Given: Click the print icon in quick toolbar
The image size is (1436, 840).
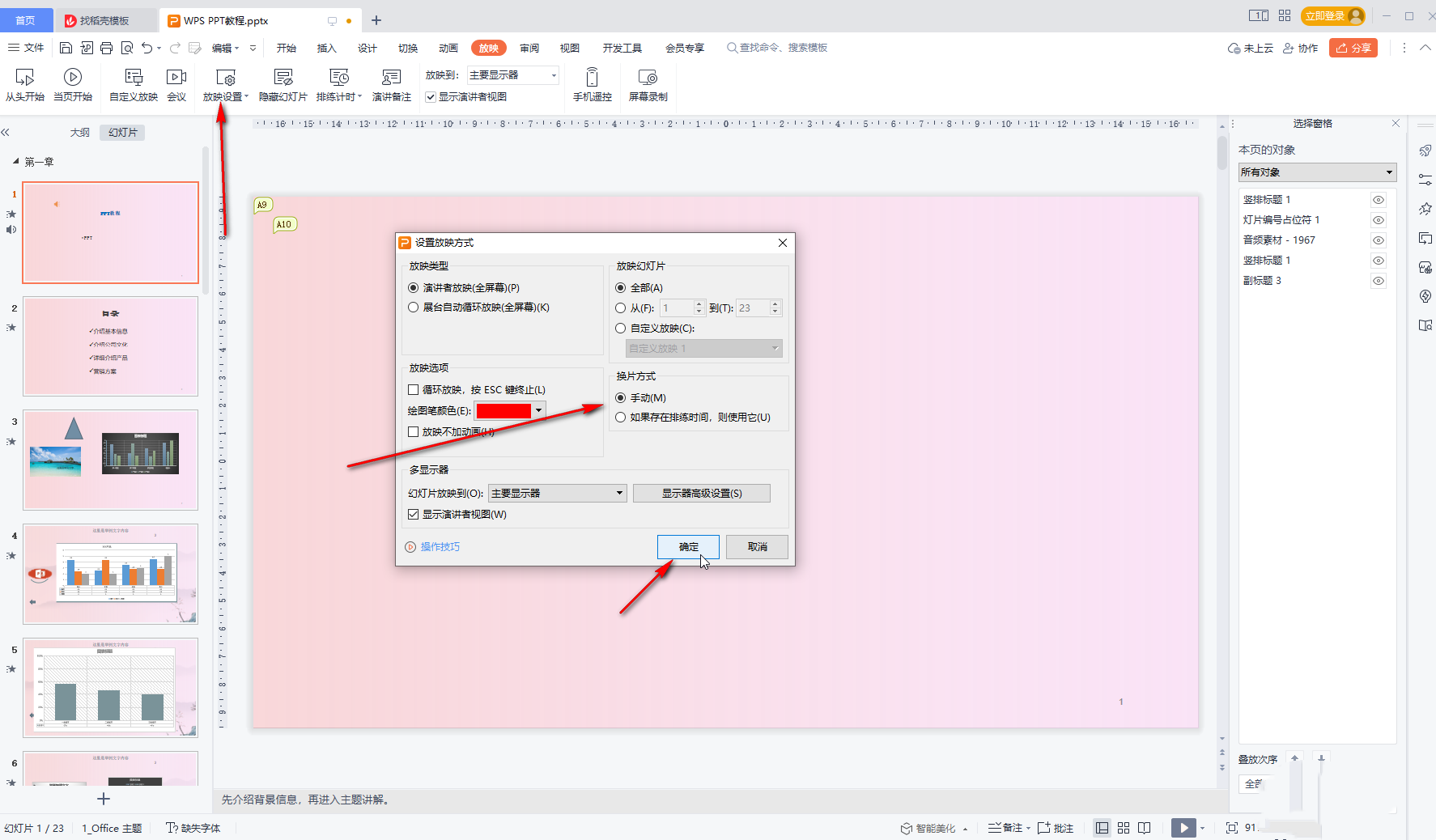Looking at the screenshot, I should point(107,48).
